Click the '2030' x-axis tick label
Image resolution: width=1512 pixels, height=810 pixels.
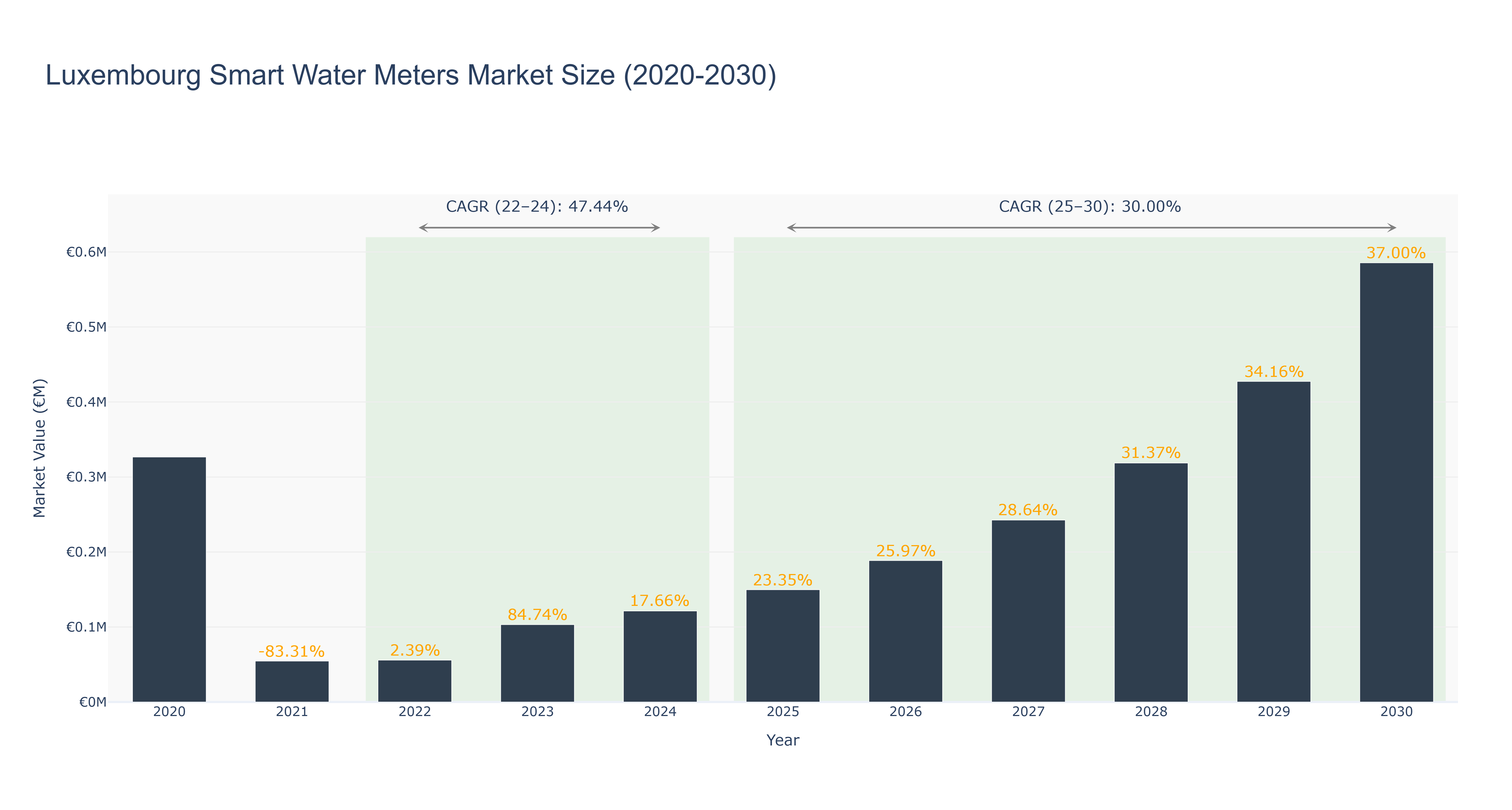(1396, 712)
